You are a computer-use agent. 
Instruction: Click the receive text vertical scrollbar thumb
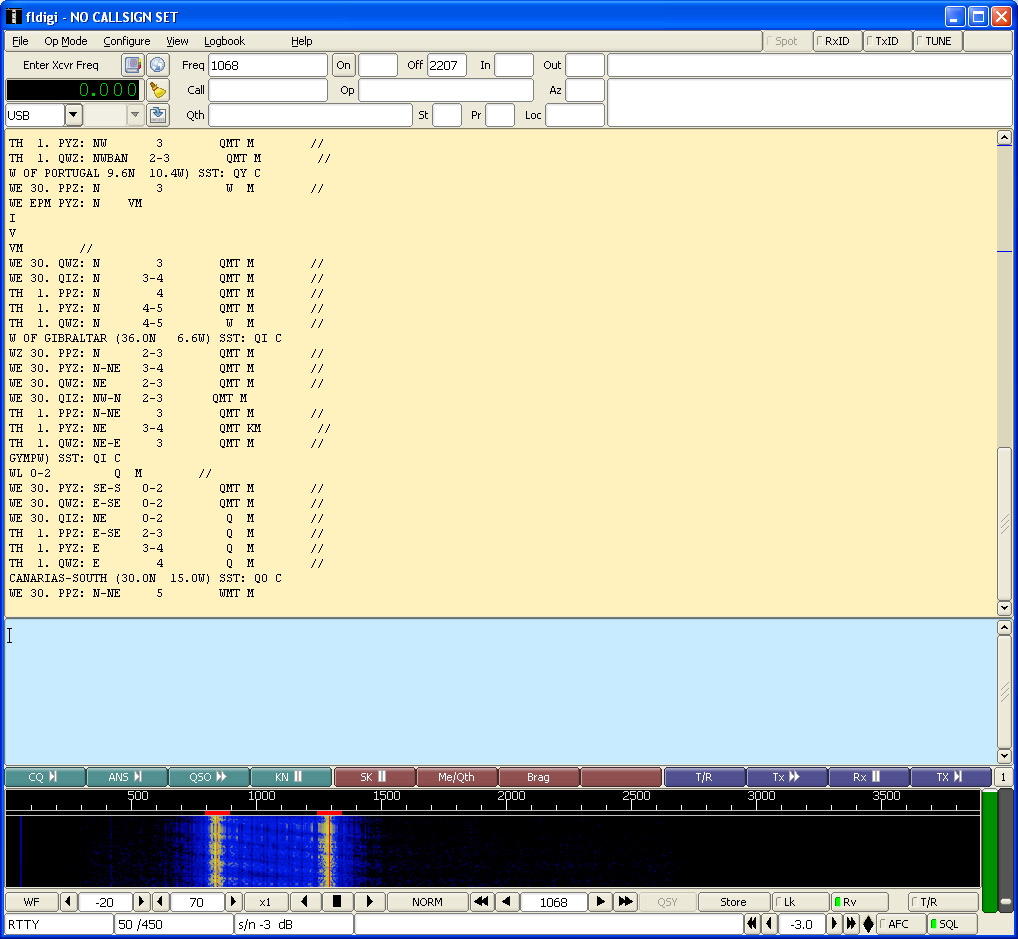click(x=1004, y=523)
